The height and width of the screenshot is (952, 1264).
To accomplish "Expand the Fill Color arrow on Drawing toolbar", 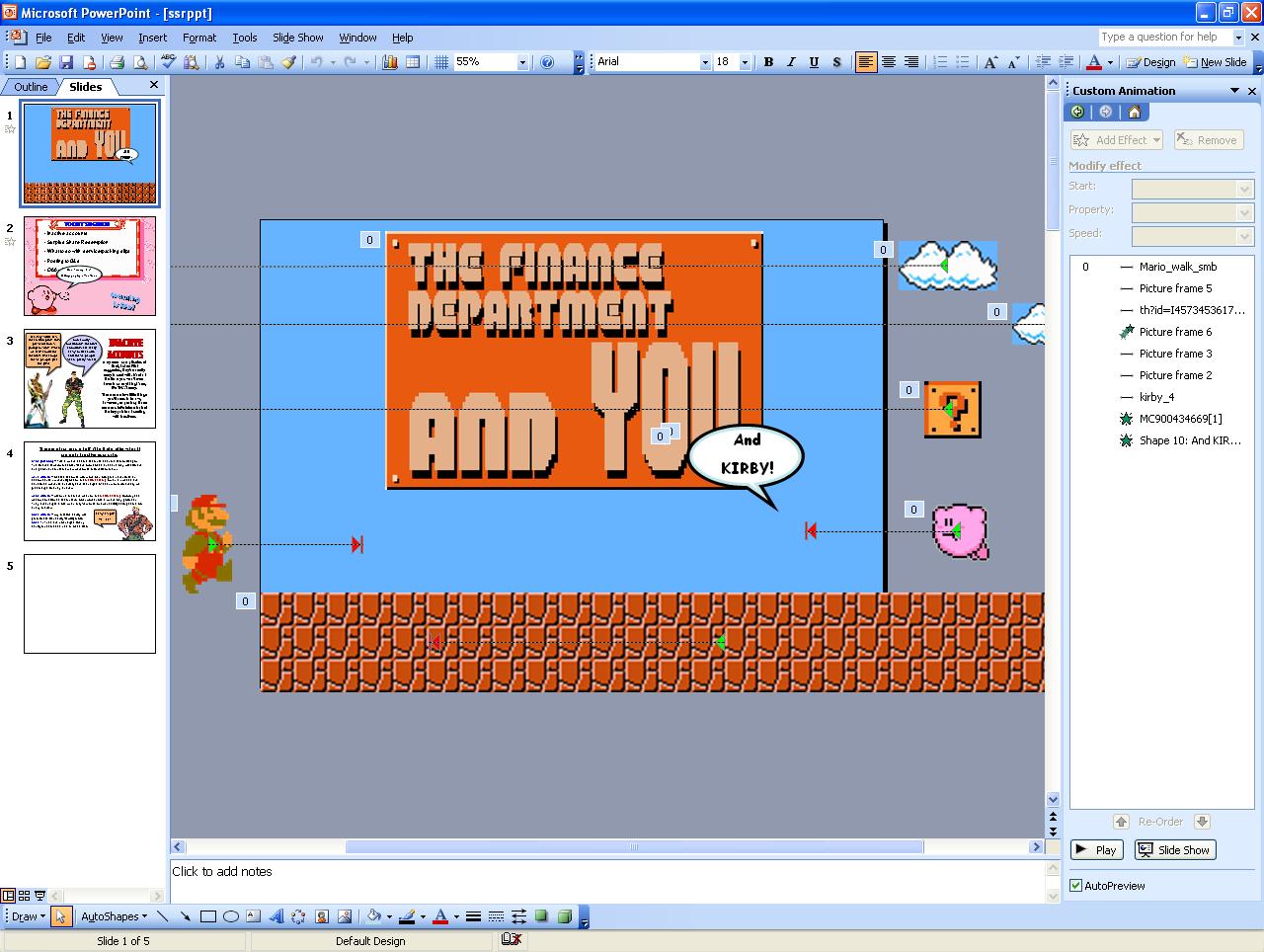I will click(x=389, y=916).
